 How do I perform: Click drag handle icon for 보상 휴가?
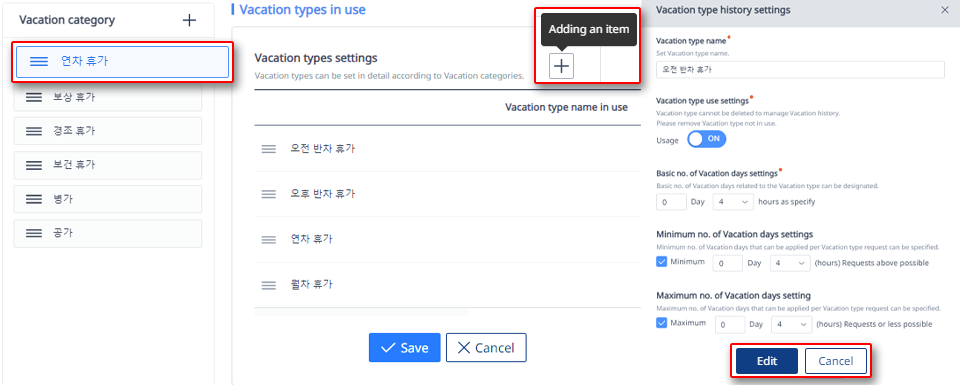click(34, 97)
